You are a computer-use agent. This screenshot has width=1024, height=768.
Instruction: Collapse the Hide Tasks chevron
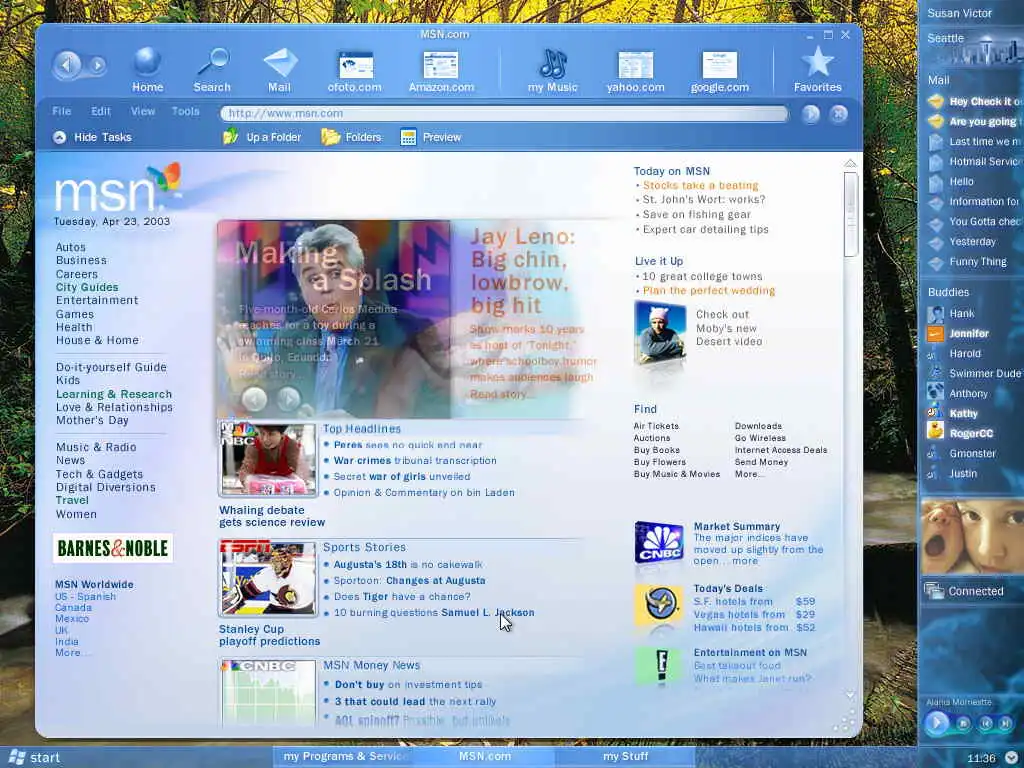[x=59, y=137]
